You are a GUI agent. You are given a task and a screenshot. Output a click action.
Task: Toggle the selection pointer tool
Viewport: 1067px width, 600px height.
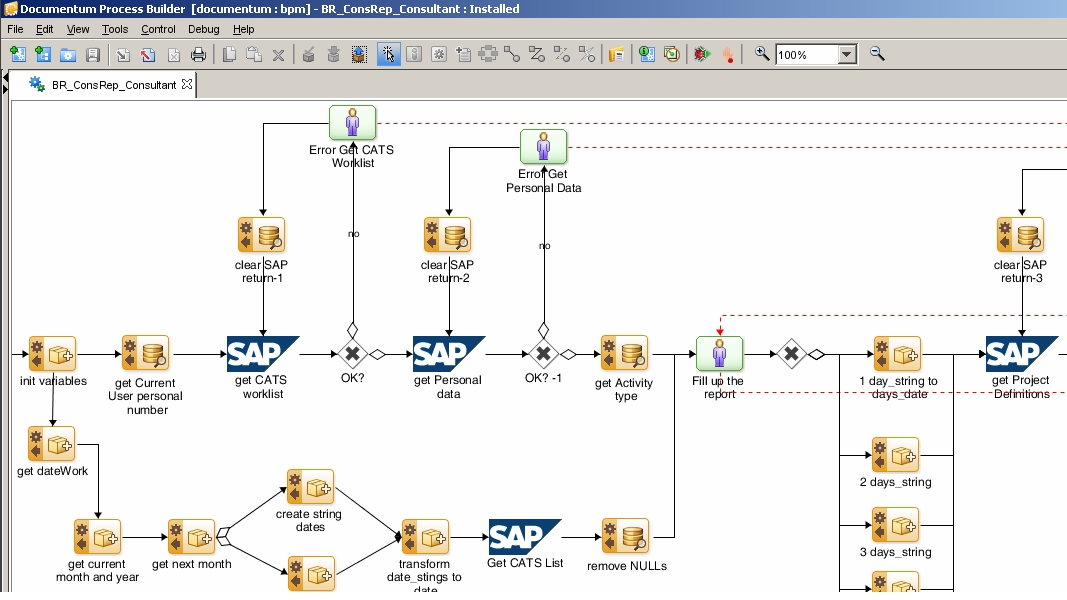coord(388,55)
